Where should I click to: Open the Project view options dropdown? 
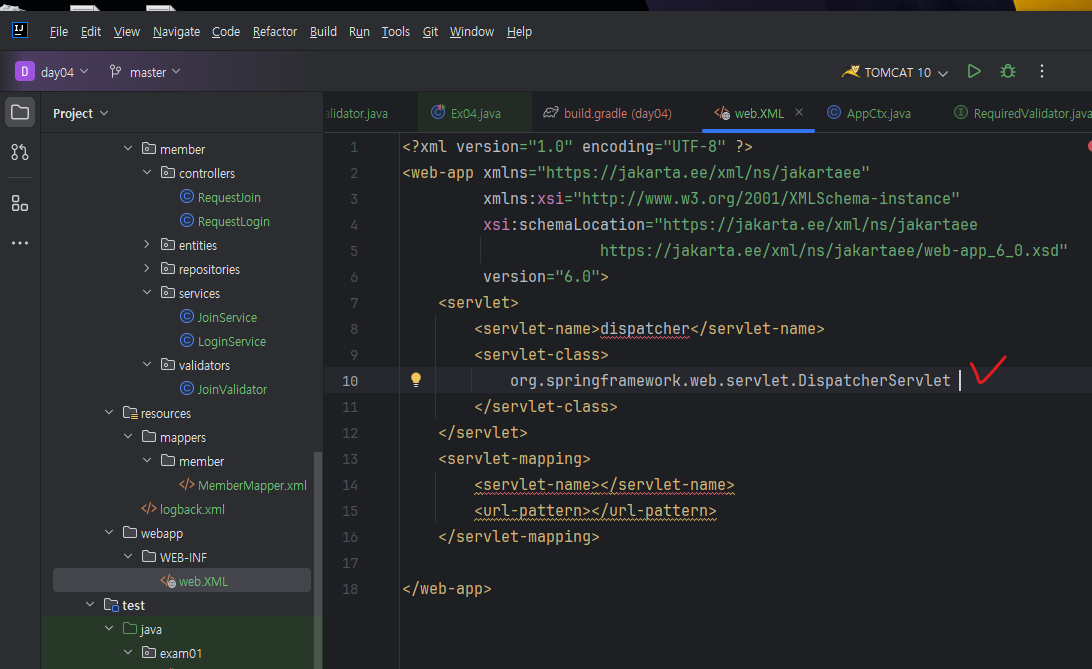pyautogui.click(x=104, y=113)
